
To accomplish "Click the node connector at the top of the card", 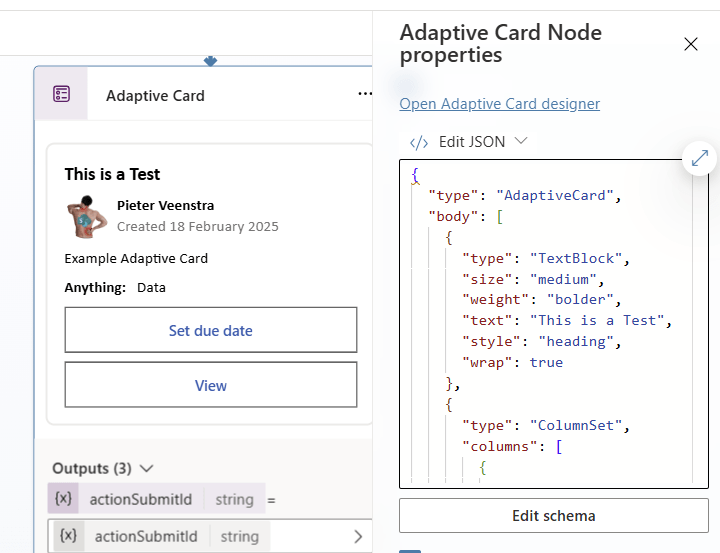I will tap(210, 61).
